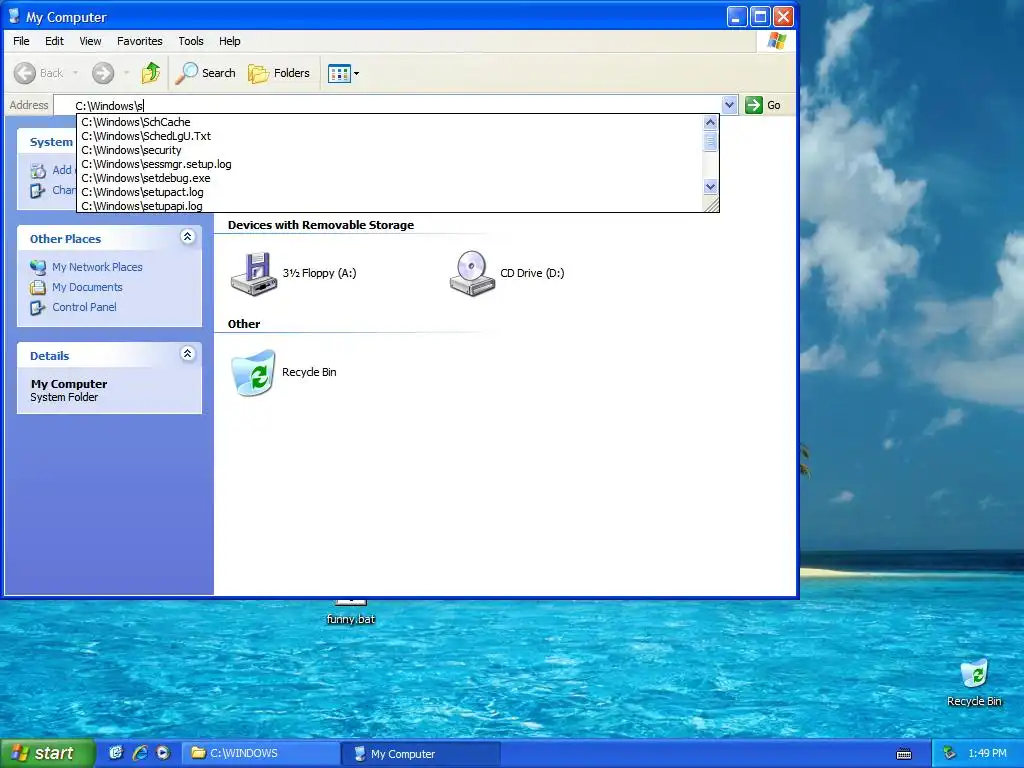Open My Documents link
The width and height of the screenshot is (1024, 768).
87,287
